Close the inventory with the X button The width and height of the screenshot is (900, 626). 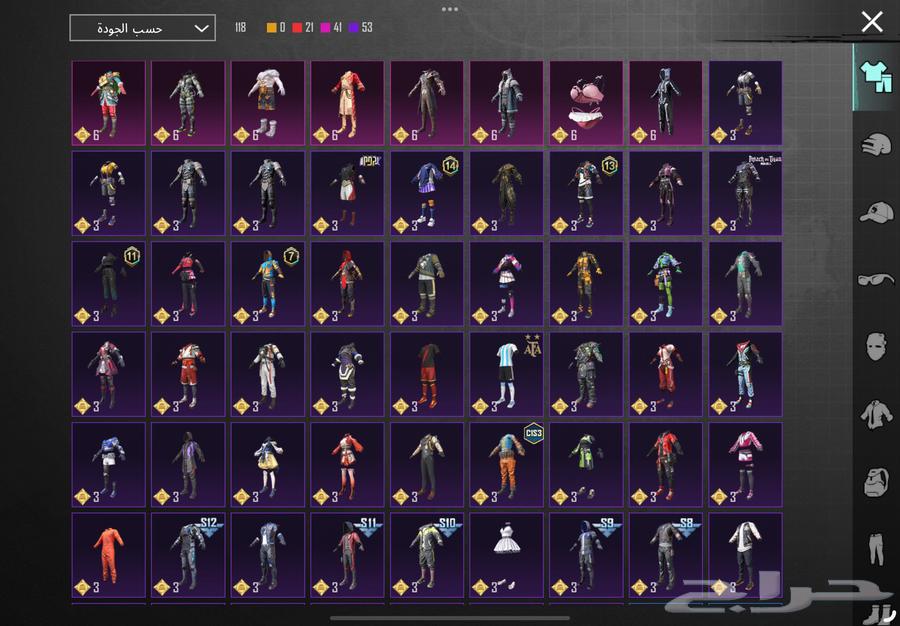tap(872, 21)
